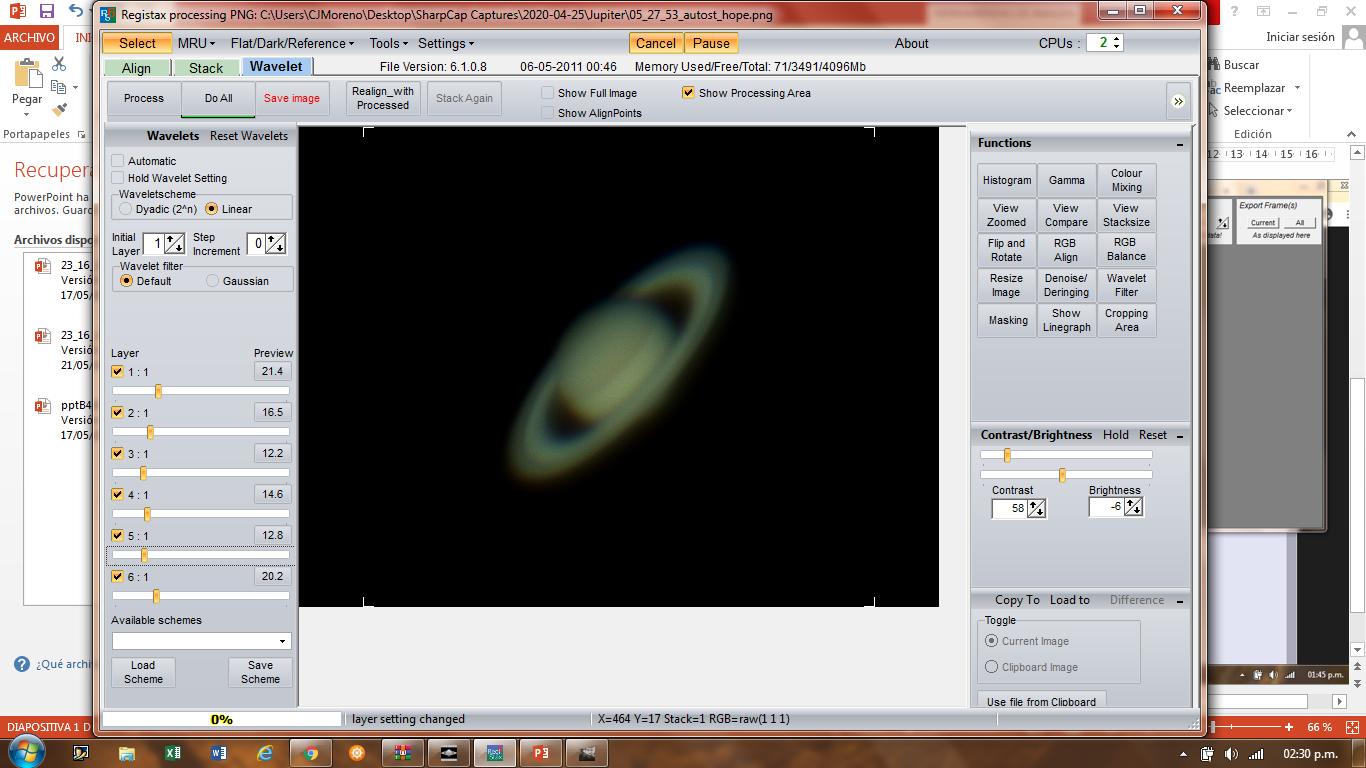Open File Explorer from the taskbar

coord(127,753)
